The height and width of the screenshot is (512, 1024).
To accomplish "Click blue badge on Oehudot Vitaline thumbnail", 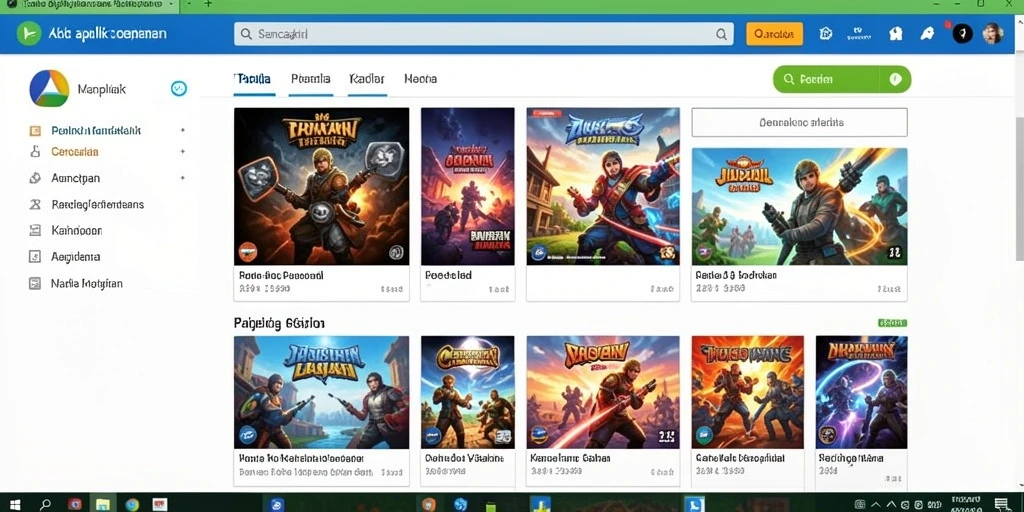I will [434, 435].
